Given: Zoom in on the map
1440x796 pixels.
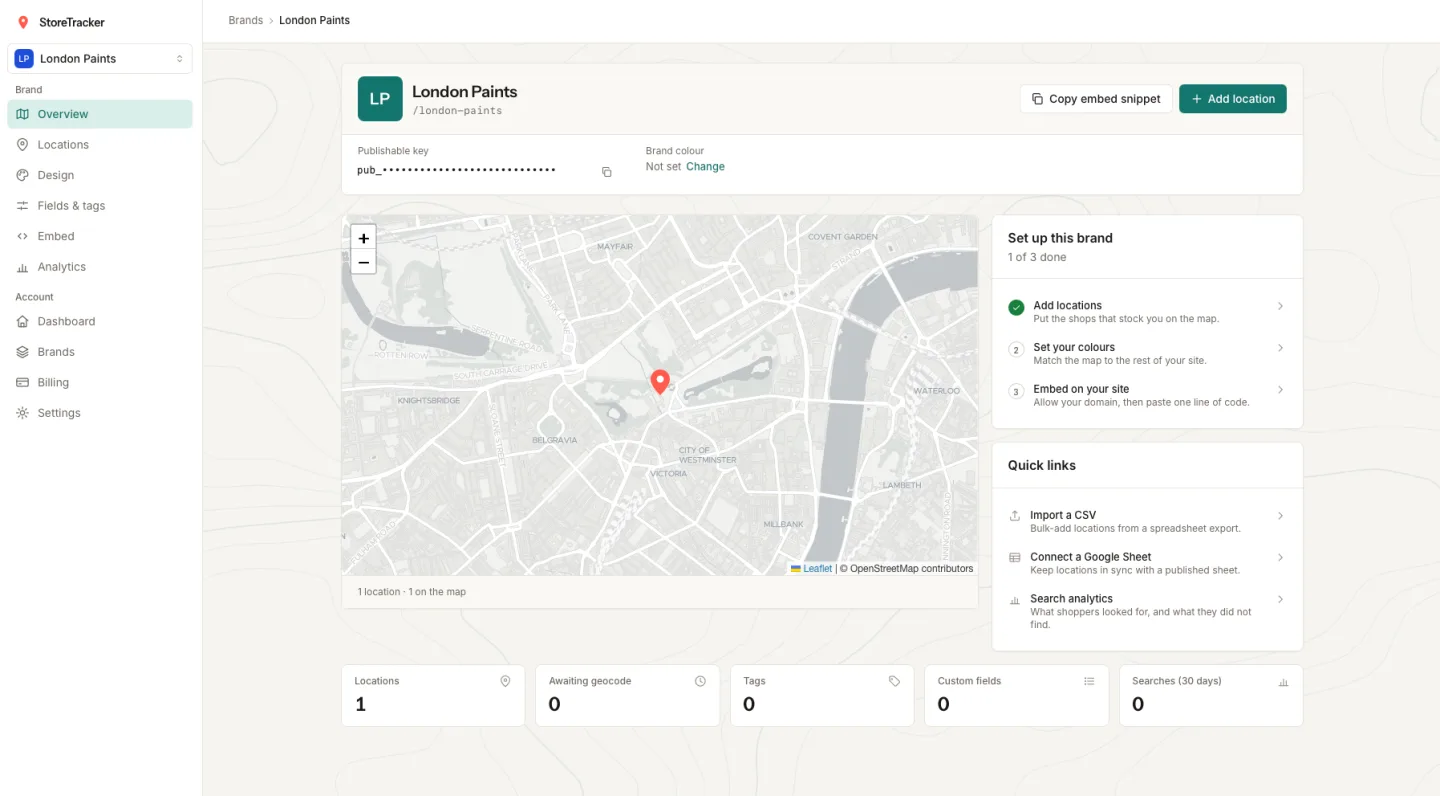Looking at the screenshot, I should pos(364,238).
